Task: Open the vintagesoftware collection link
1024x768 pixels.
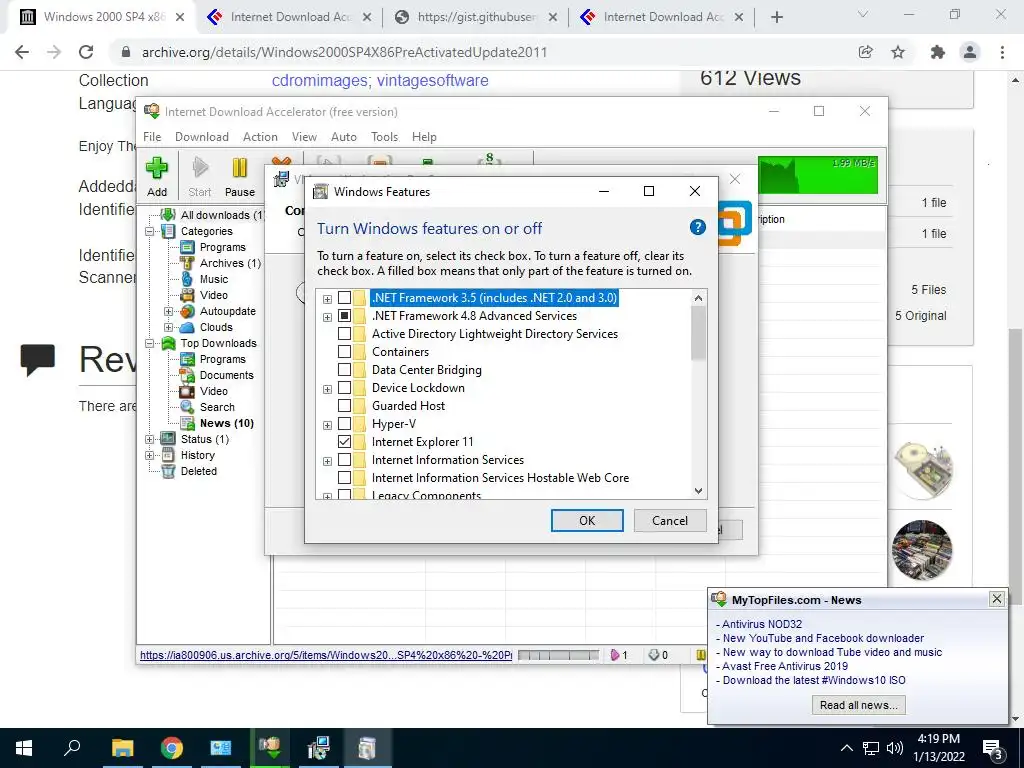Action: 432,80
